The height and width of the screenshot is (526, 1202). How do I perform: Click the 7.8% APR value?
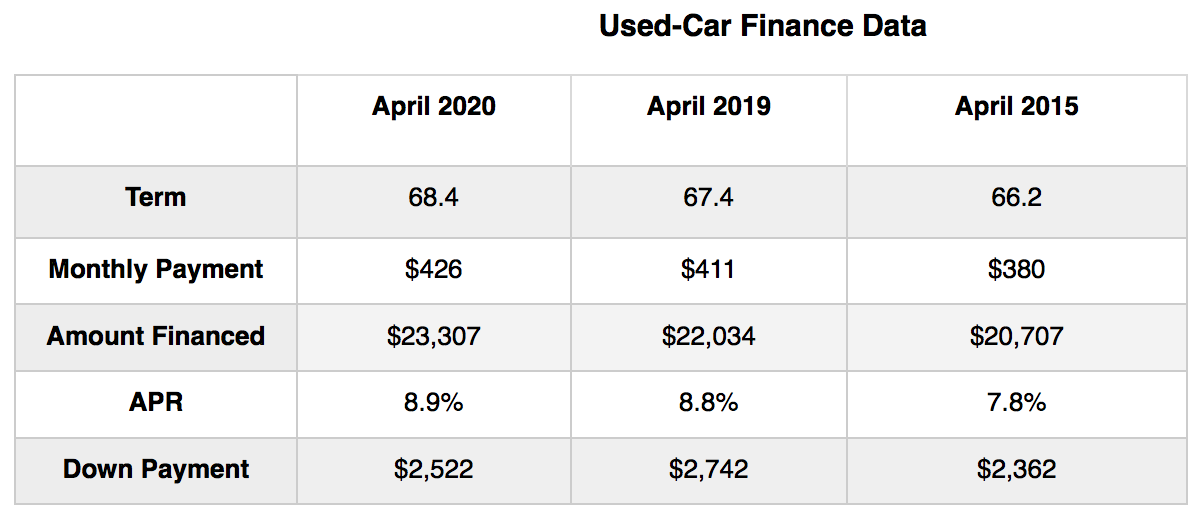pos(1016,402)
